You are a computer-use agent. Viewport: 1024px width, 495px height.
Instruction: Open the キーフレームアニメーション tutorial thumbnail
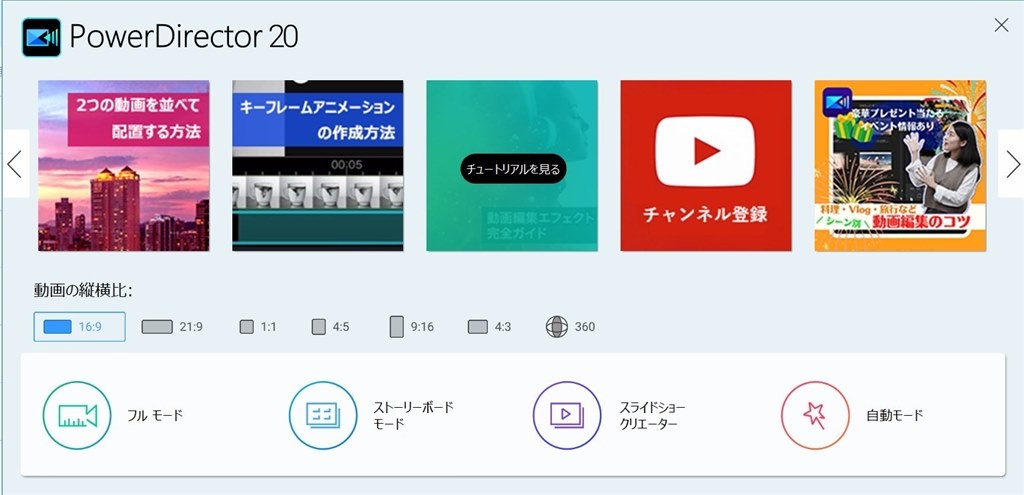pos(317,165)
